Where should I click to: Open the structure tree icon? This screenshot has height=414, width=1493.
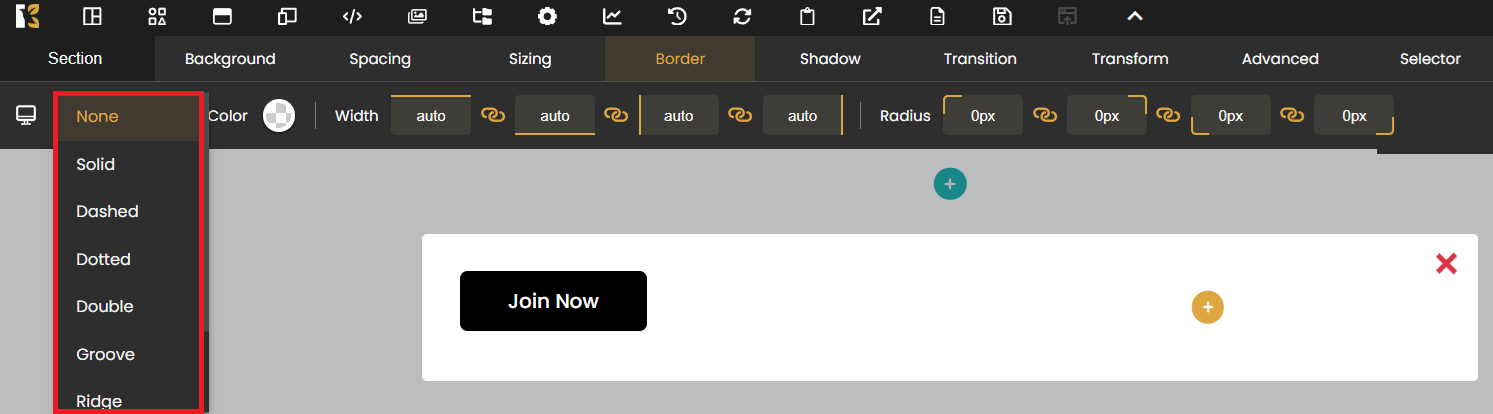(482, 16)
